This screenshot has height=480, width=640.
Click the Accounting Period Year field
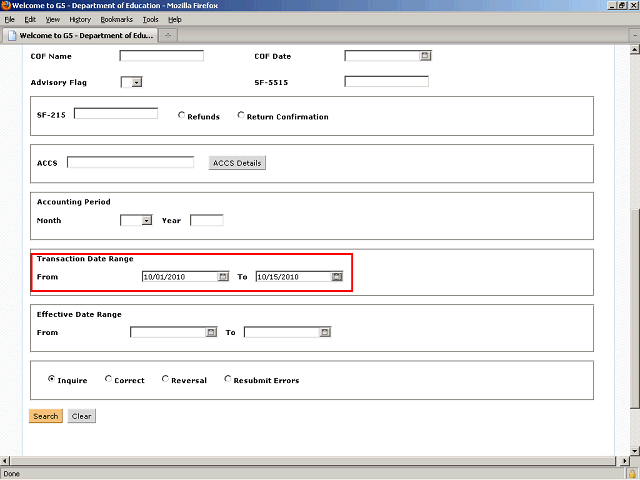coord(207,220)
